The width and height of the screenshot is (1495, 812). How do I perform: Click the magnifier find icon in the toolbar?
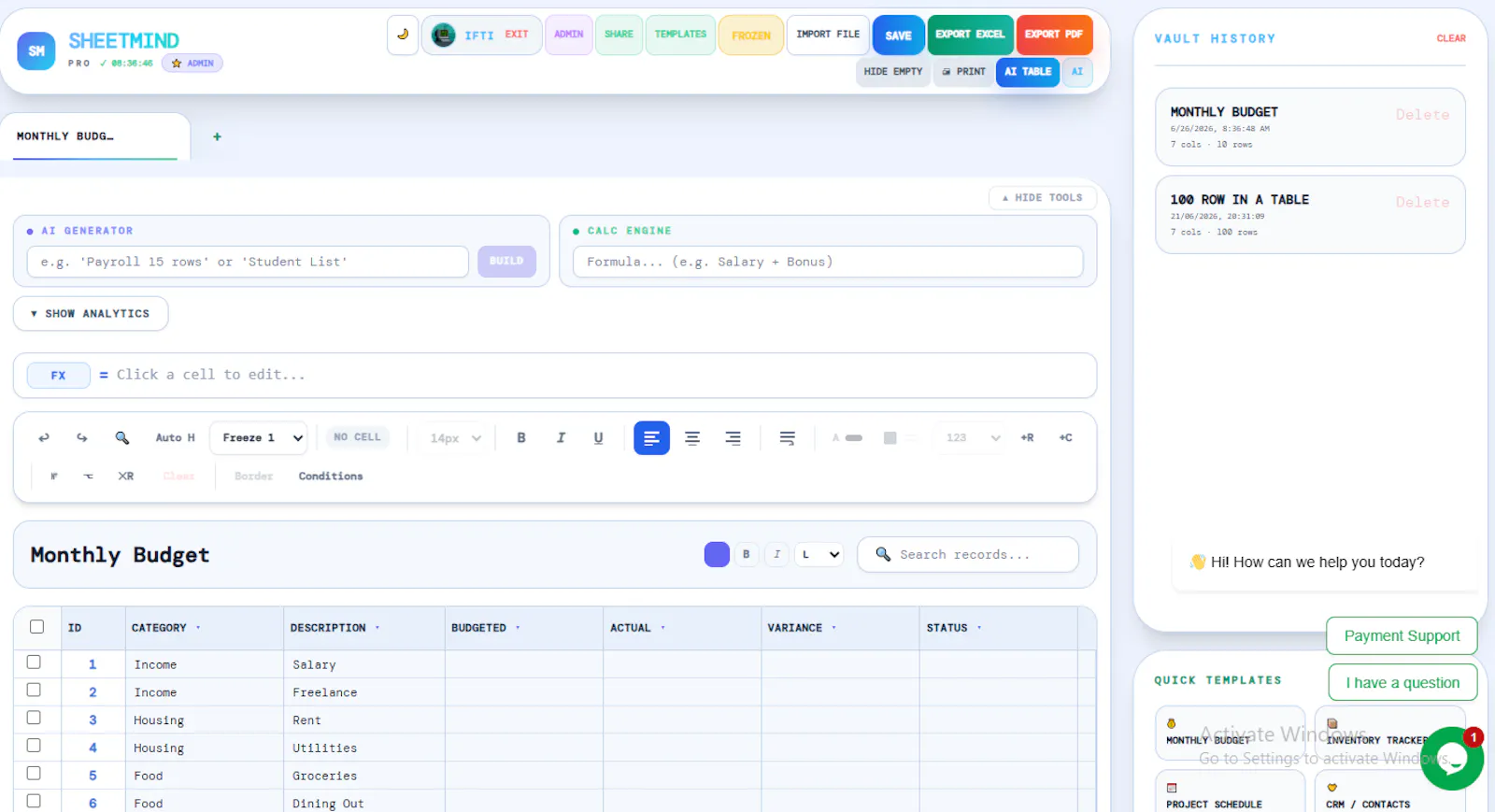click(x=121, y=437)
